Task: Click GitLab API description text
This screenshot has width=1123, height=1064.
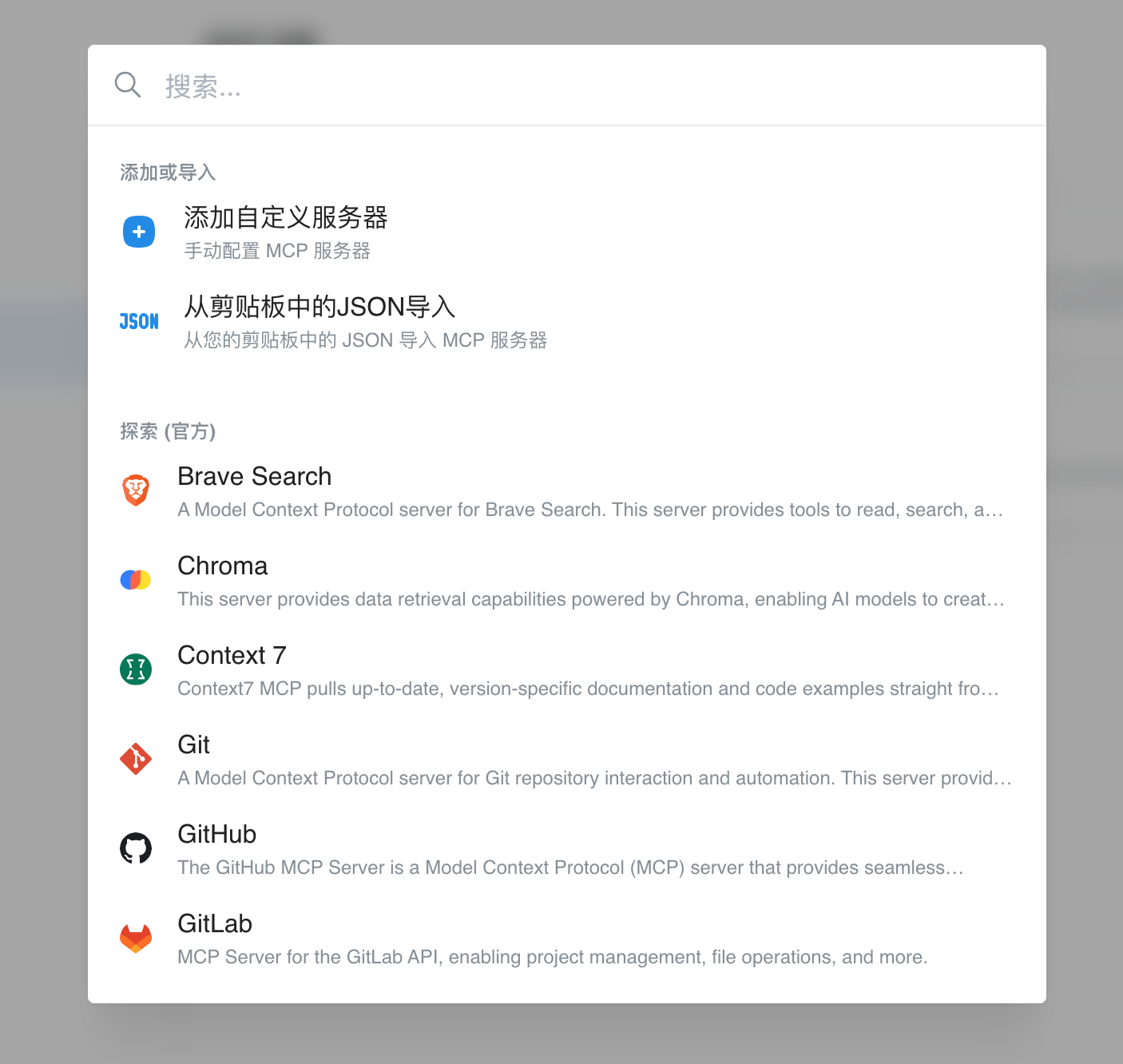Action: (x=552, y=957)
